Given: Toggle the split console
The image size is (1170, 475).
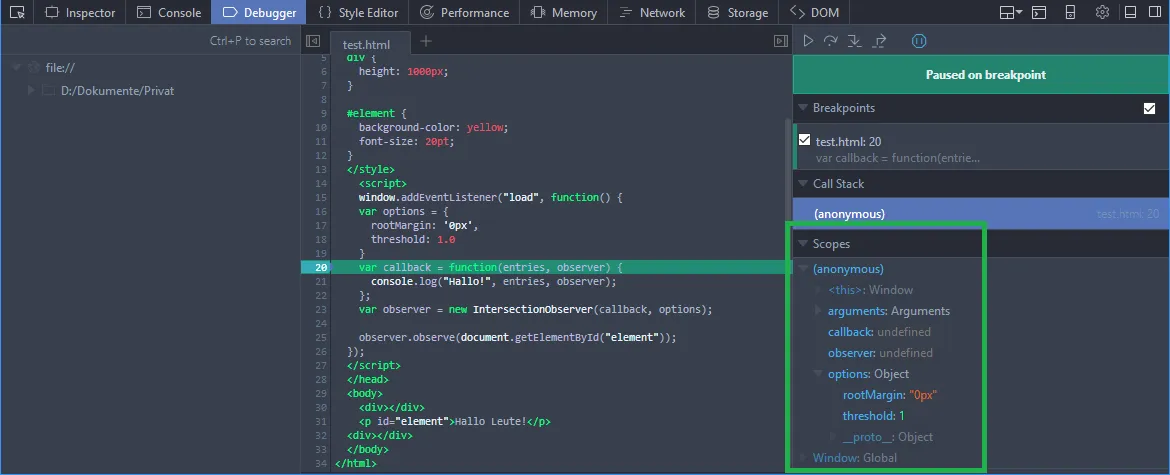Looking at the screenshot, I should pyautogui.click(x=1039, y=13).
